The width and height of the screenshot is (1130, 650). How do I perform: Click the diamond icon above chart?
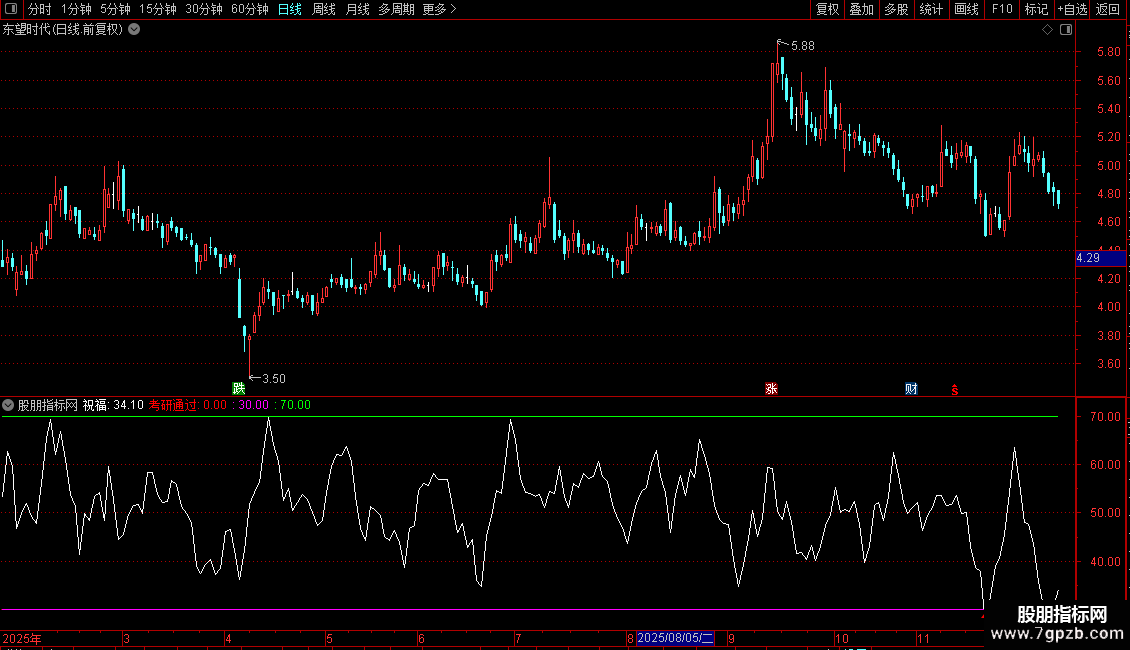tap(1048, 30)
